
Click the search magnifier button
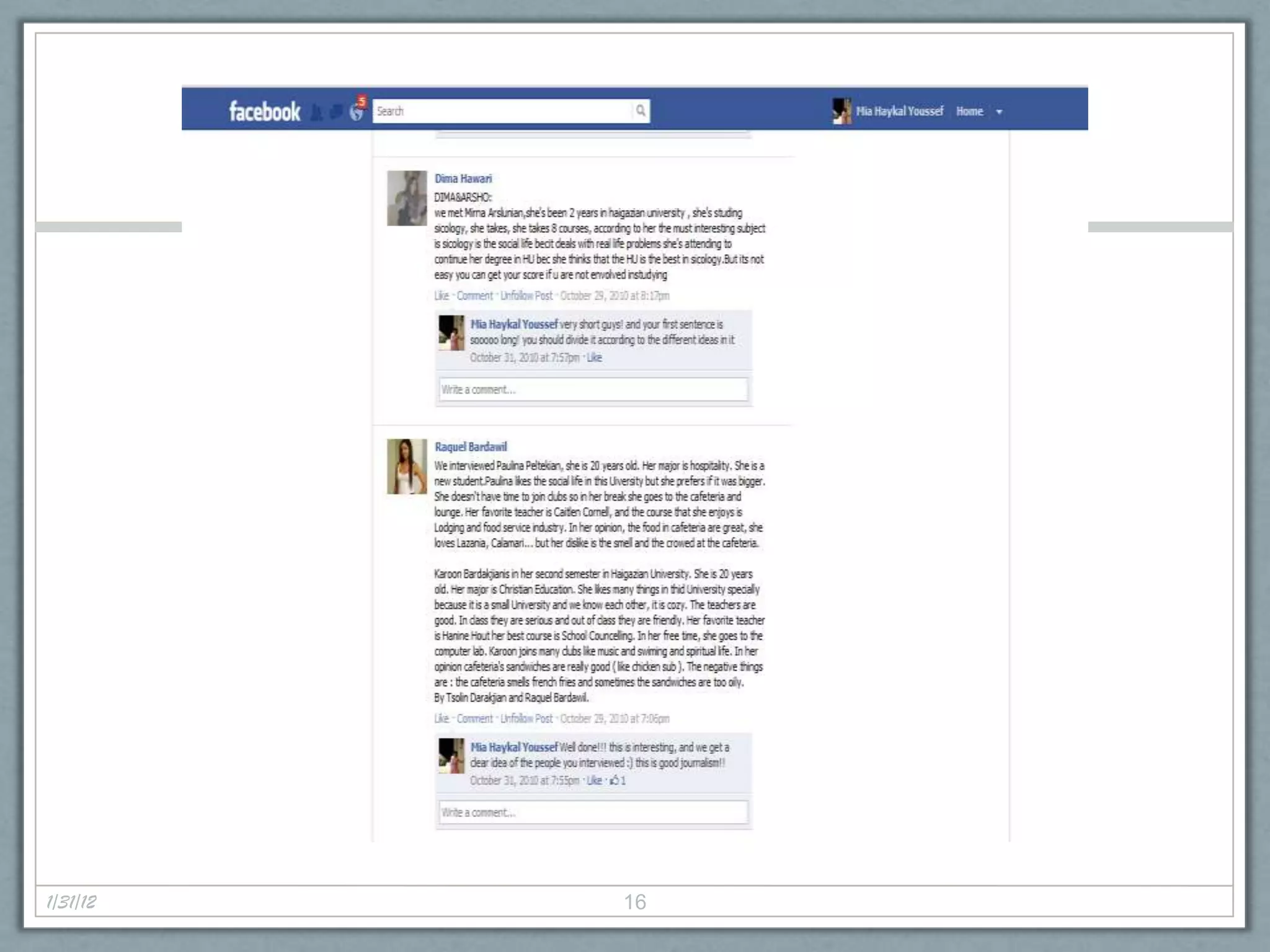pos(641,111)
